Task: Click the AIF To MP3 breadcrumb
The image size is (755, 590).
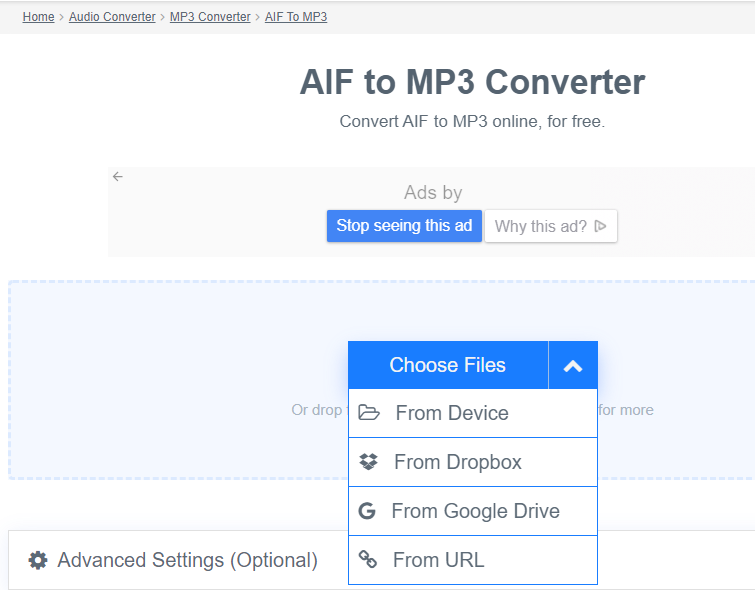Action: click(296, 17)
